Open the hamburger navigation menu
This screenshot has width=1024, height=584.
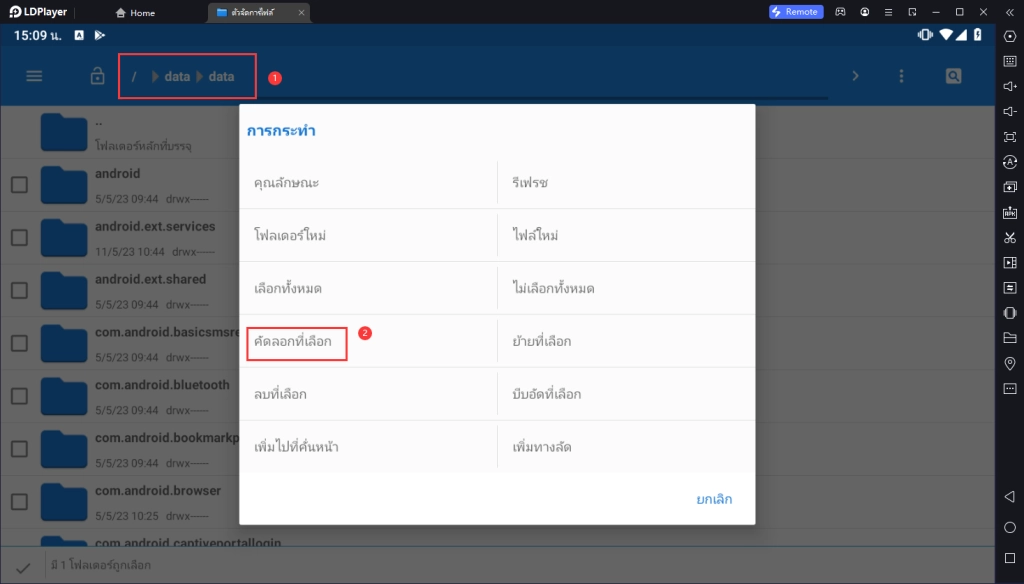[x=34, y=76]
